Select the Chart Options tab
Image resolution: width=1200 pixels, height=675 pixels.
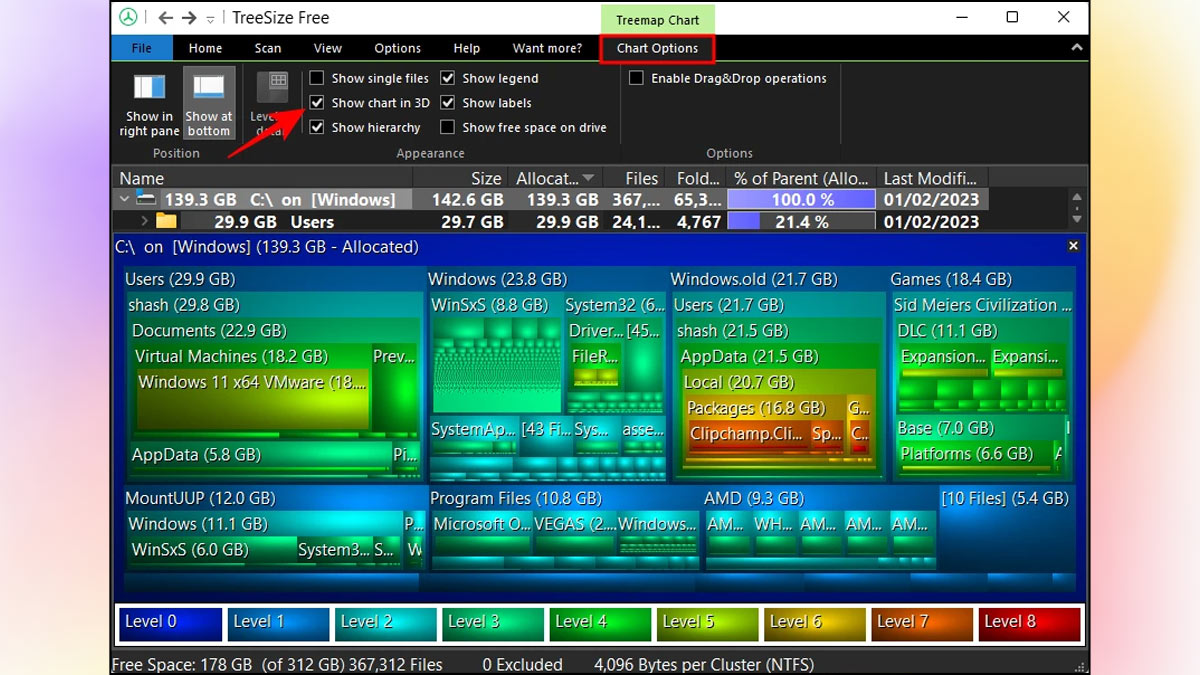pos(657,48)
